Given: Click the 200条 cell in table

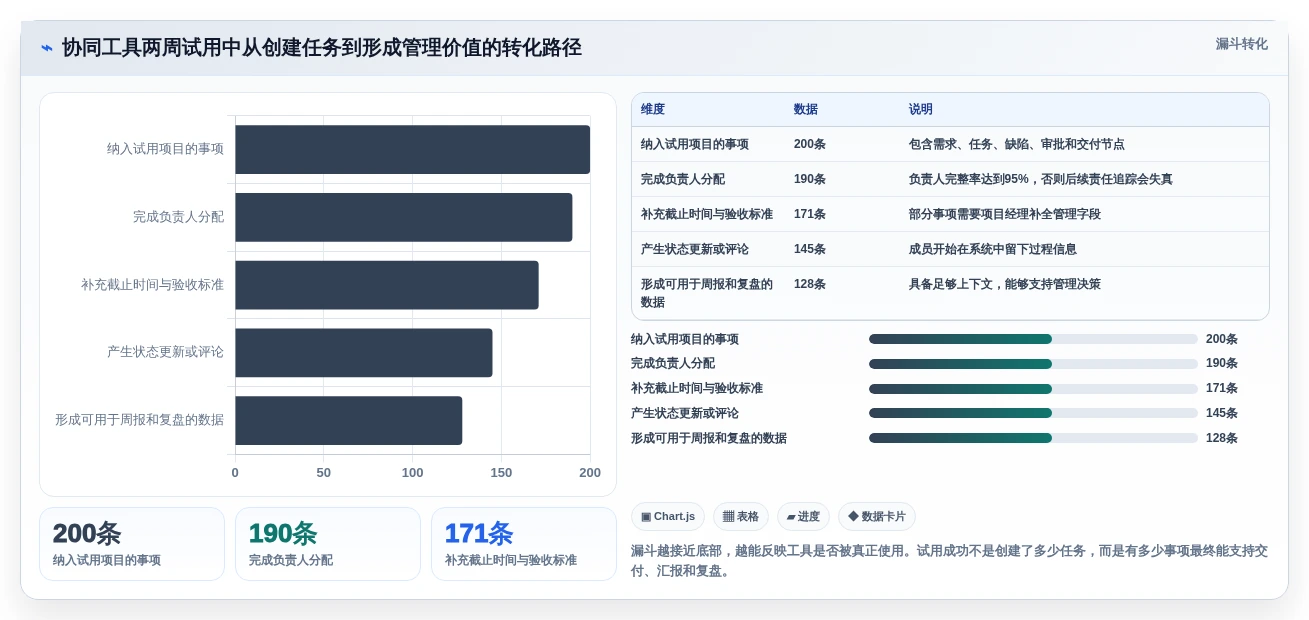Looking at the screenshot, I should [x=810, y=144].
